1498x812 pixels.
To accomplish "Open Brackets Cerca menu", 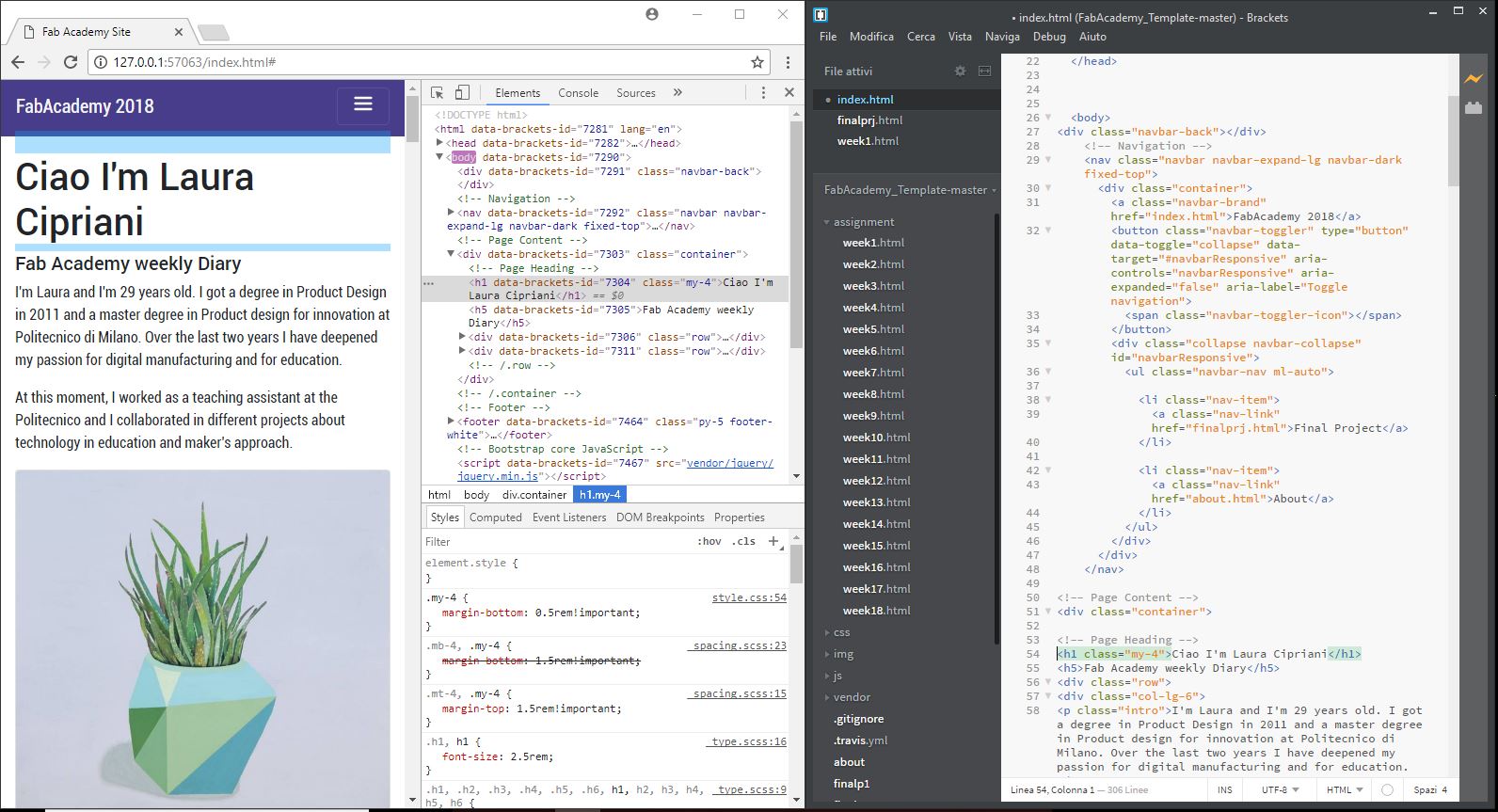I will 921,37.
